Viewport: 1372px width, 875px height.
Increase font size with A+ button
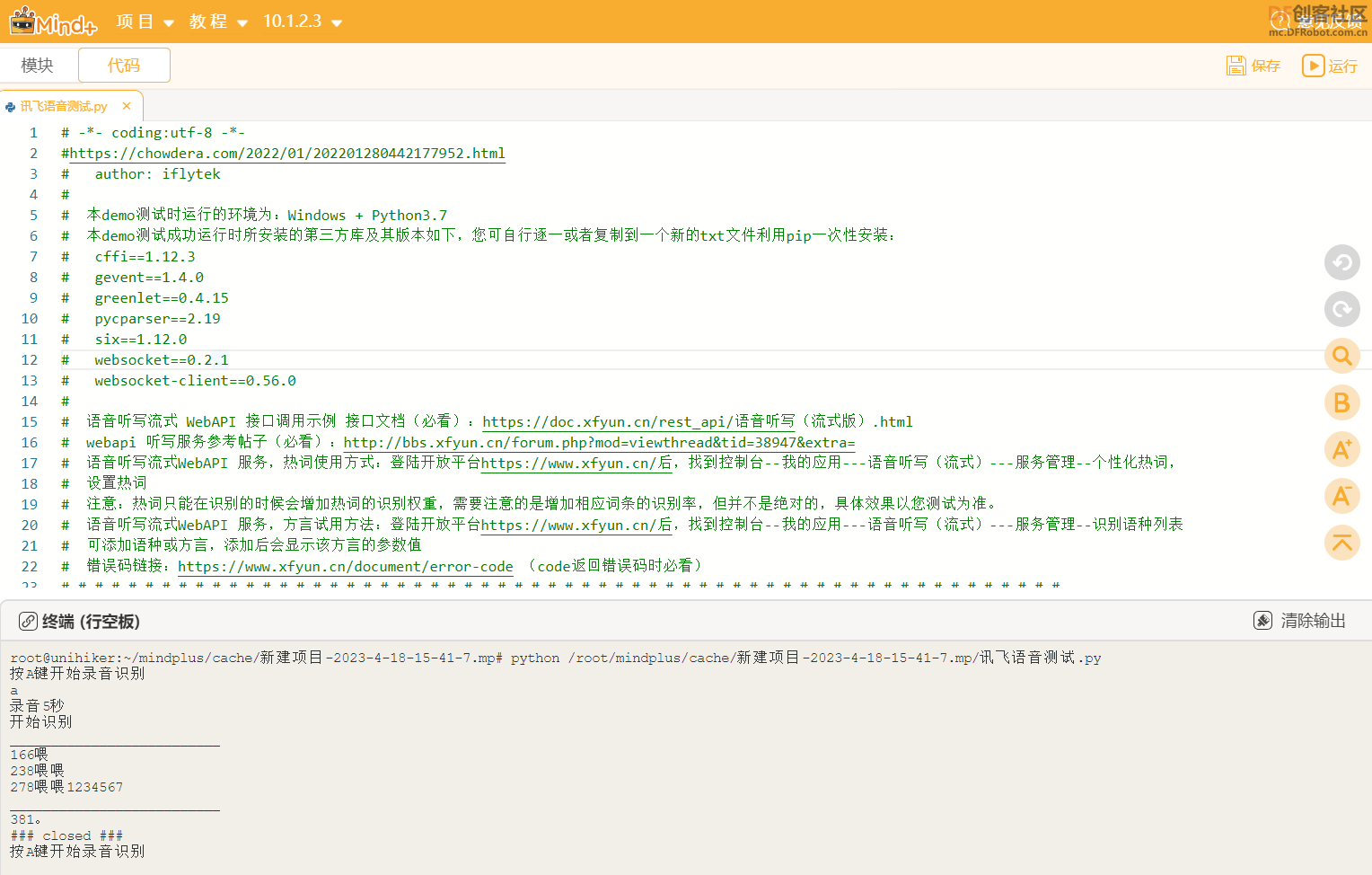(x=1342, y=449)
